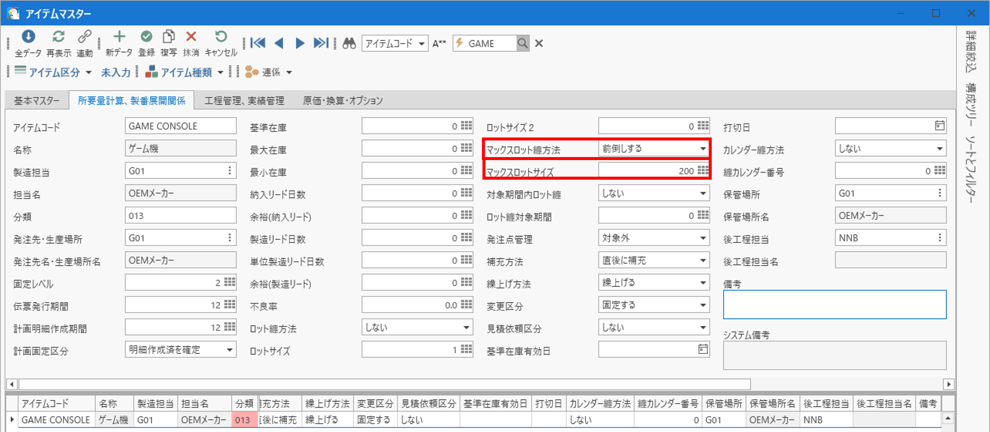Open the マックスロットサイズ calculator icon
Image resolution: width=990 pixels, height=432 pixels.
pos(703,171)
